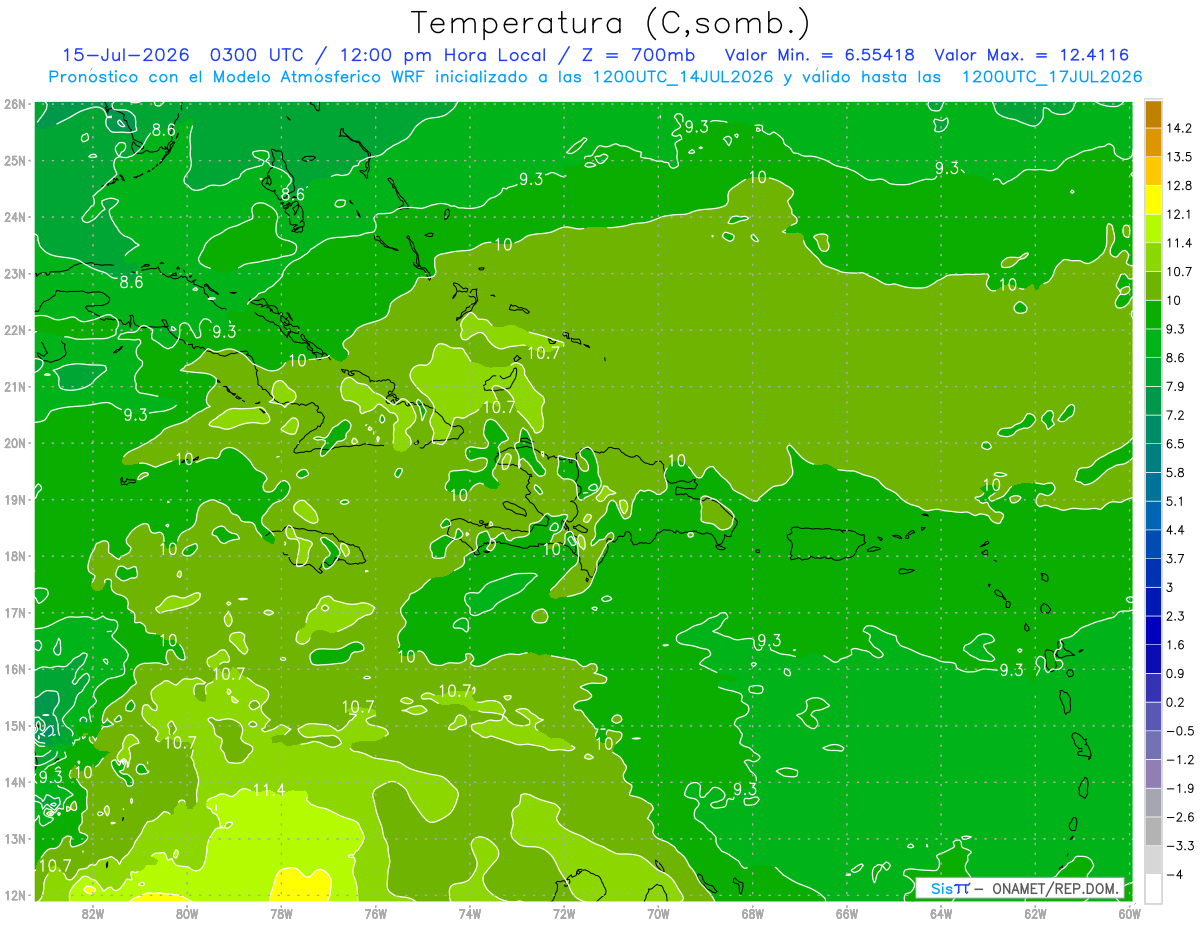1200x927 pixels.
Task: Click the '1200UTC_17JUL2026' valid-until time
Action: tap(1051, 77)
